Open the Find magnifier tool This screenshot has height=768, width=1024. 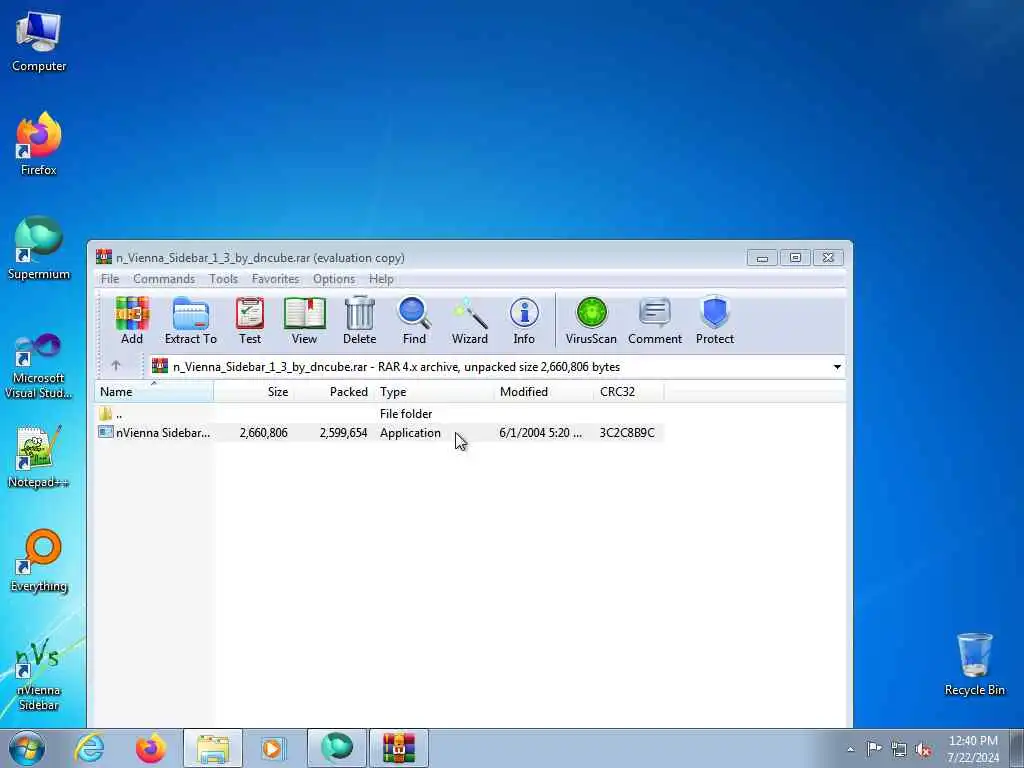(414, 320)
